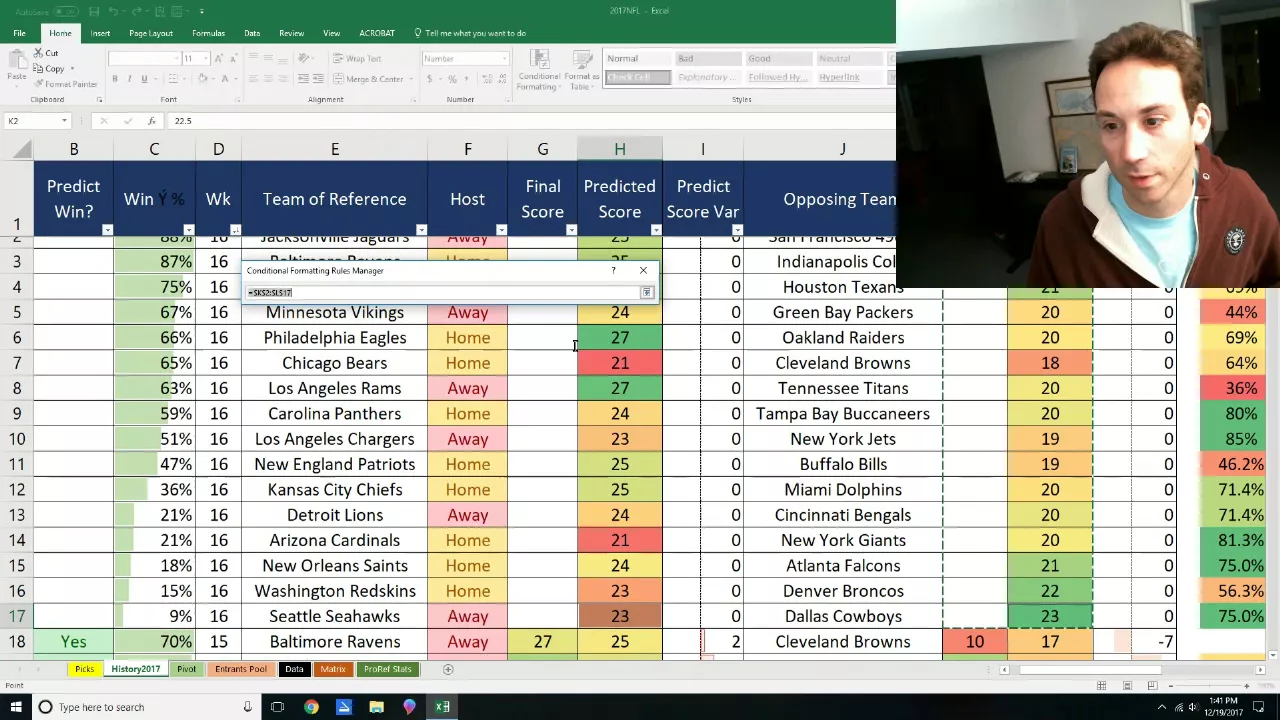The height and width of the screenshot is (720, 1280).
Task: Click the Windows Start button
Action: tap(16, 707)
